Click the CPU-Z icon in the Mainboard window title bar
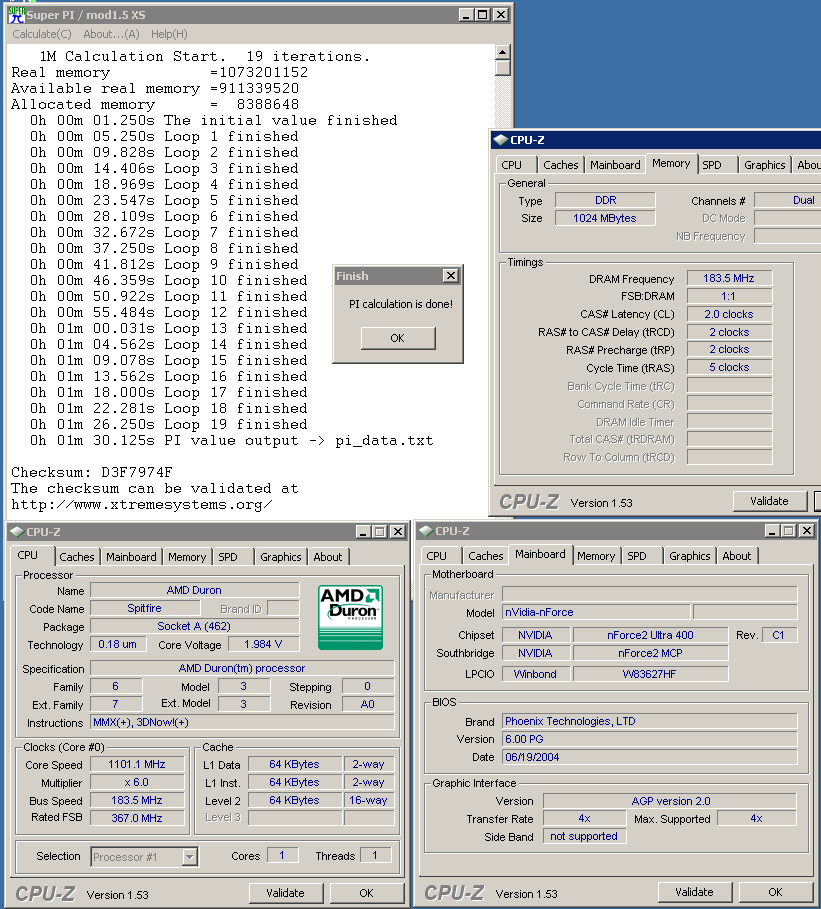The height and width of the screenshot is (909, 821). (425, 531)
